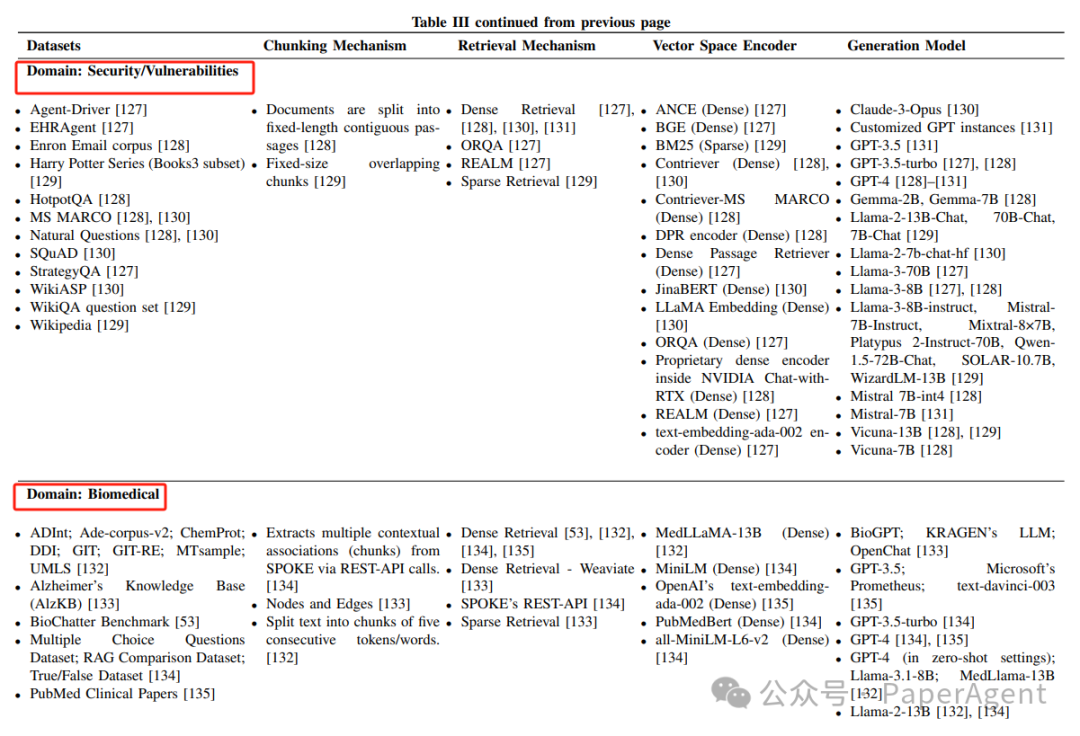Image resolution: width=1080 pixels, height=736 pixels.
Task: Select the 'REALM (Dense) [127]' encoder entry
Action: click(727, 414)
